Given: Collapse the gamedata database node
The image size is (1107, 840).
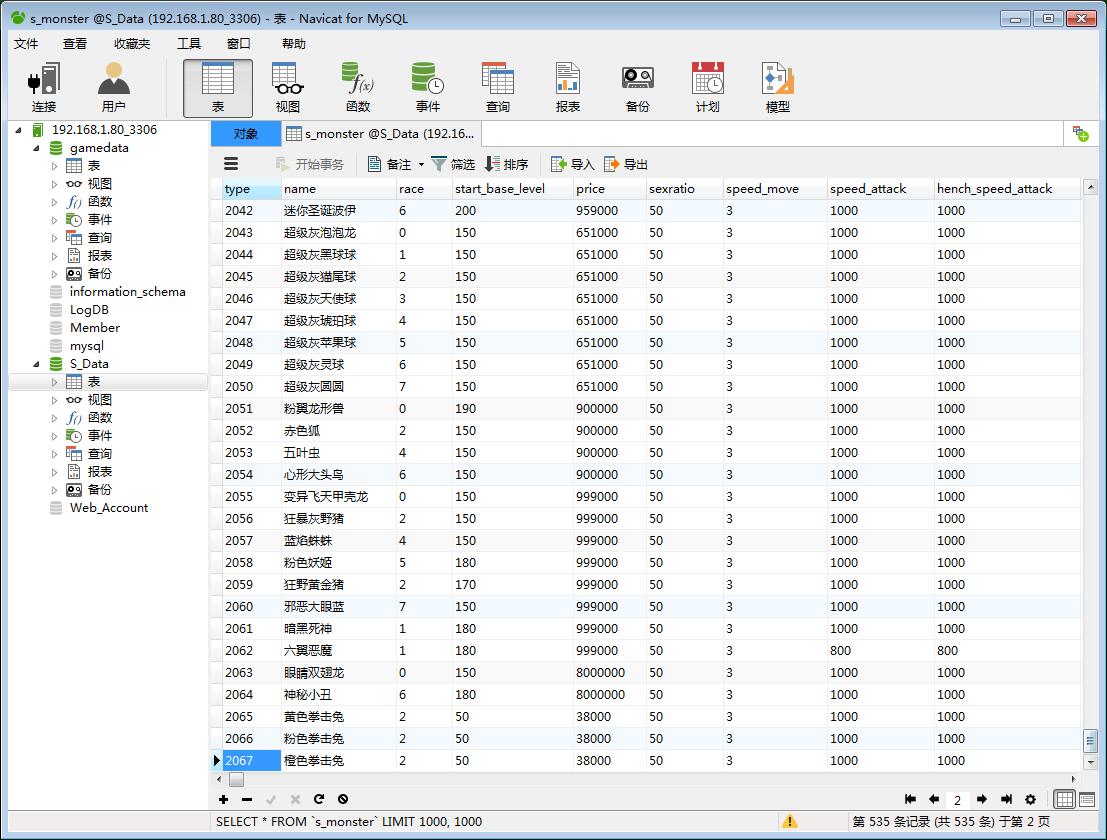Looking at the screenshot, I should click(36, 148).
